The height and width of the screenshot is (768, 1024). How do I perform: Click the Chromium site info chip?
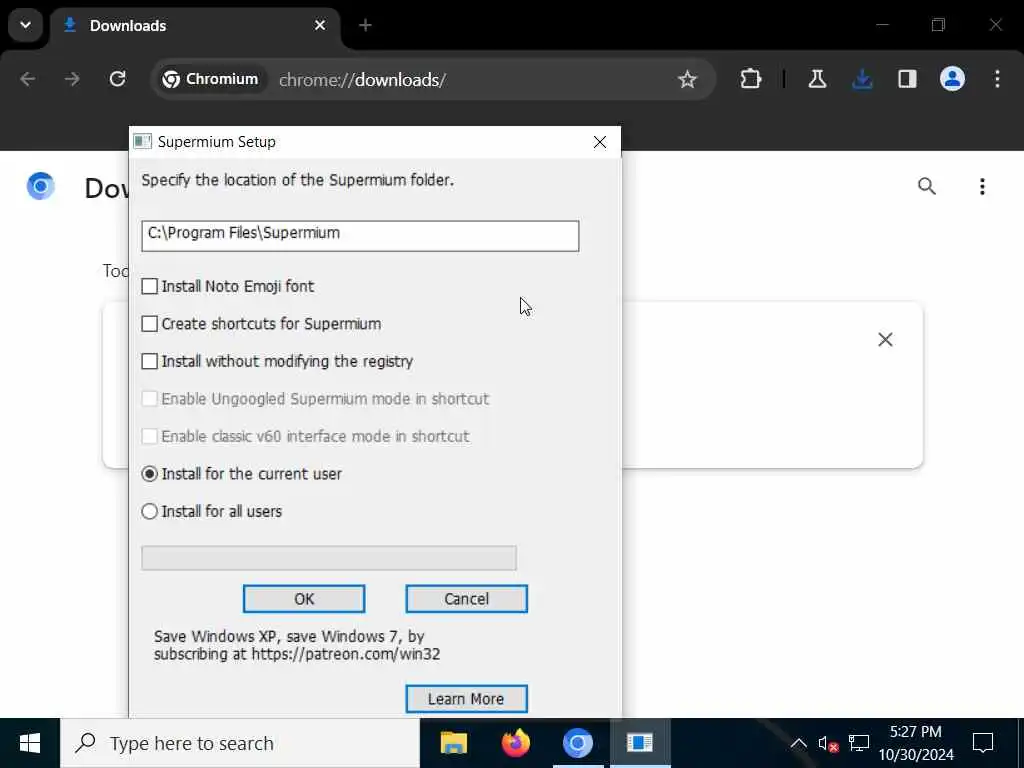pos(210,79)
